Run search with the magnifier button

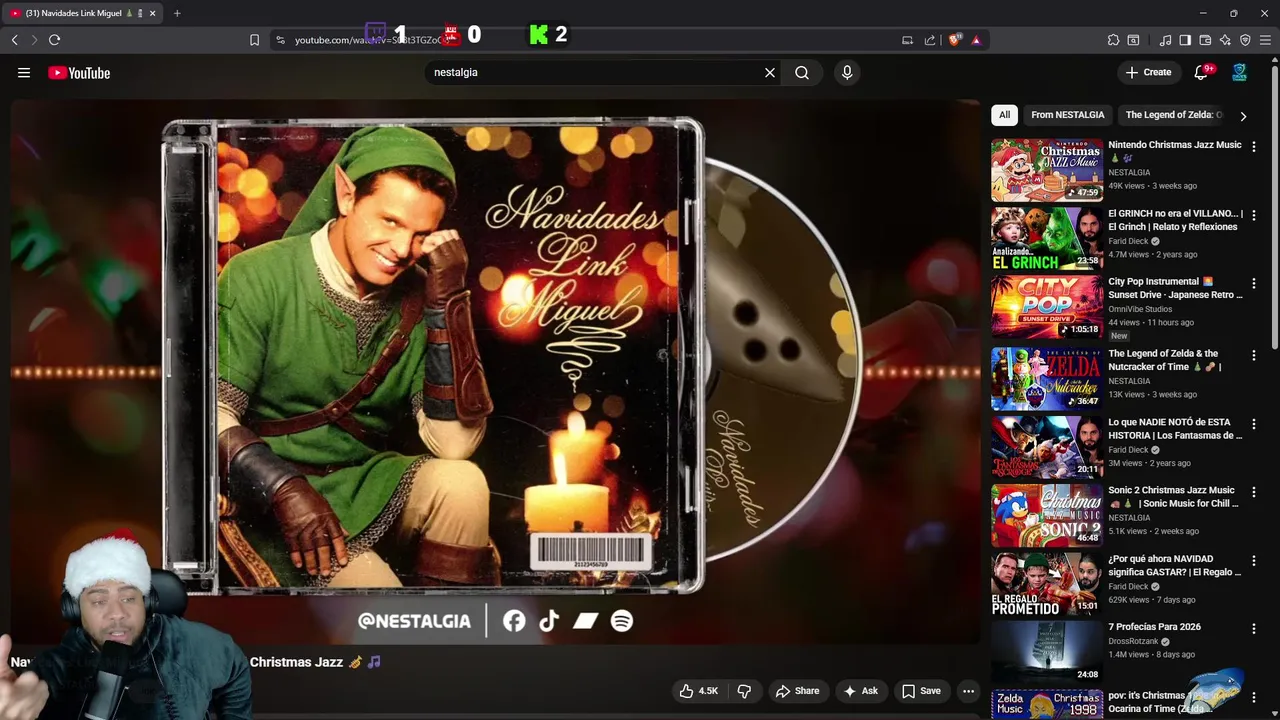(802, 72)
